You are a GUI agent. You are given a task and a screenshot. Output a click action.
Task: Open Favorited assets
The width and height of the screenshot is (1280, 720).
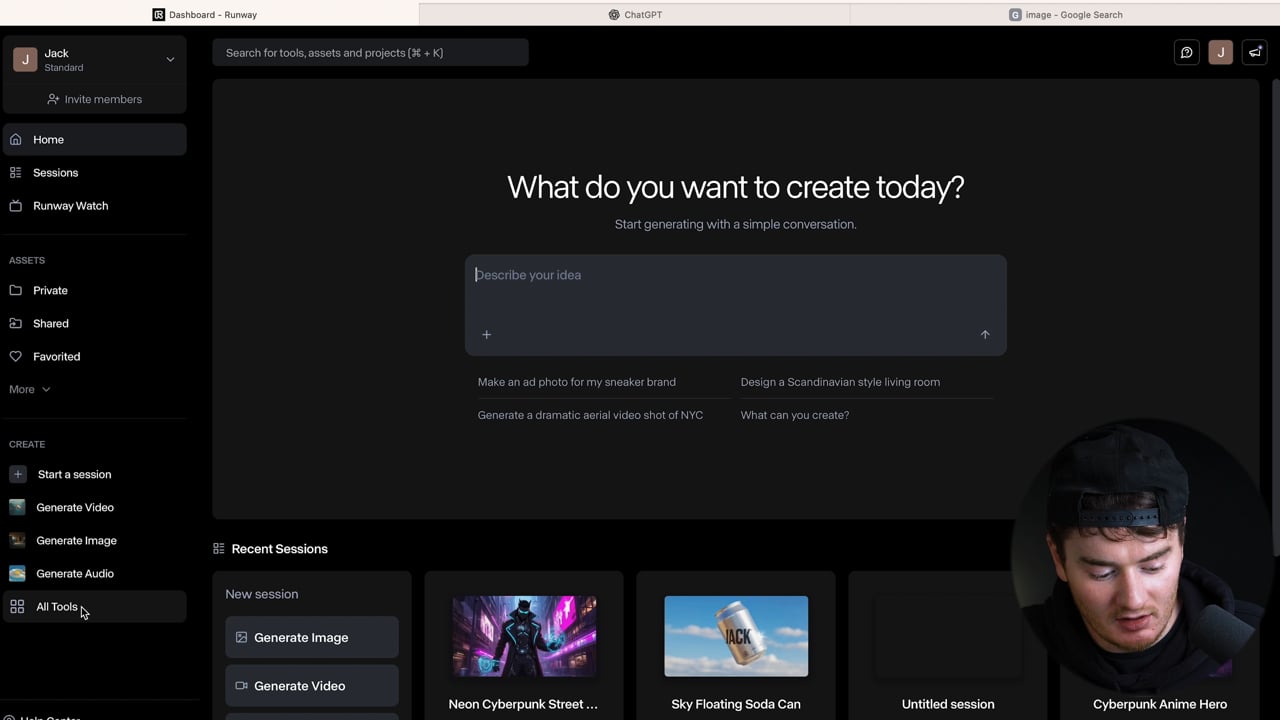[x=94, y=357]
